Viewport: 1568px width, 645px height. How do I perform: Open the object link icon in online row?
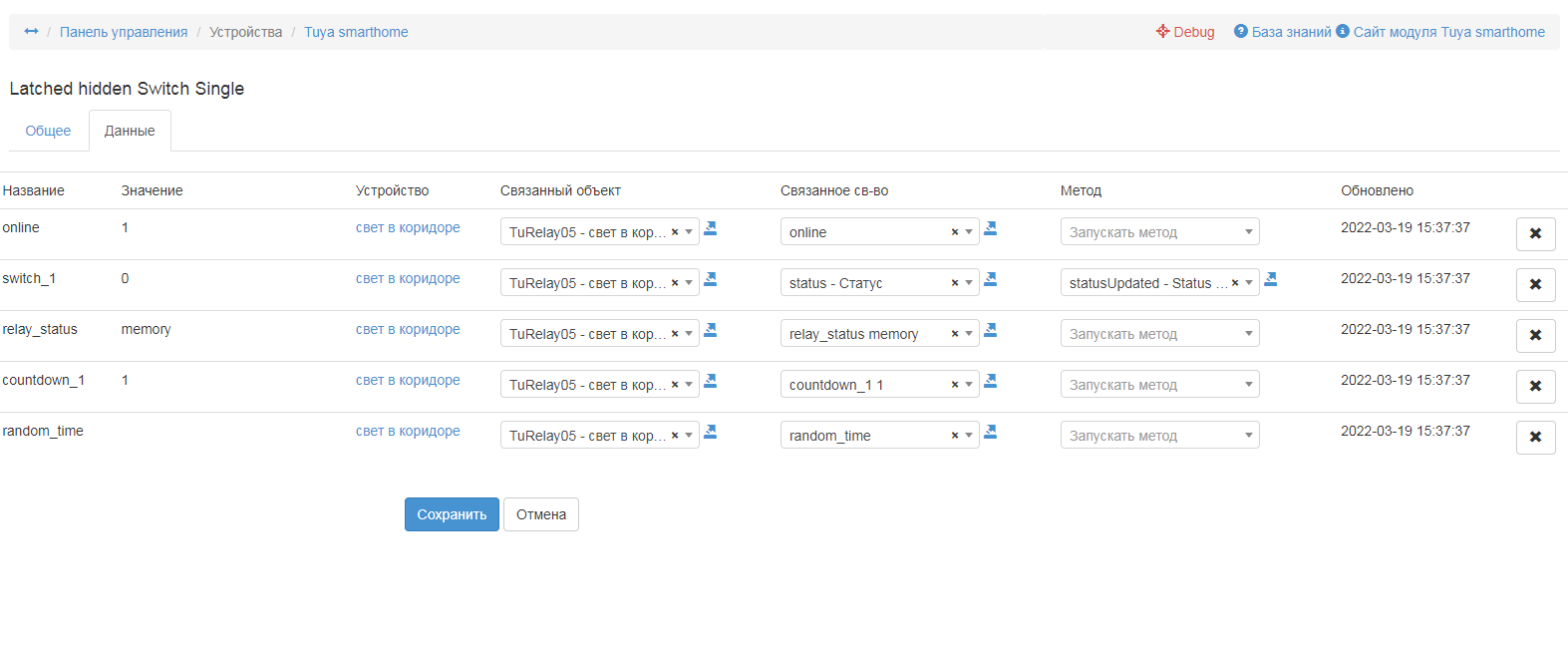[711, 228]
